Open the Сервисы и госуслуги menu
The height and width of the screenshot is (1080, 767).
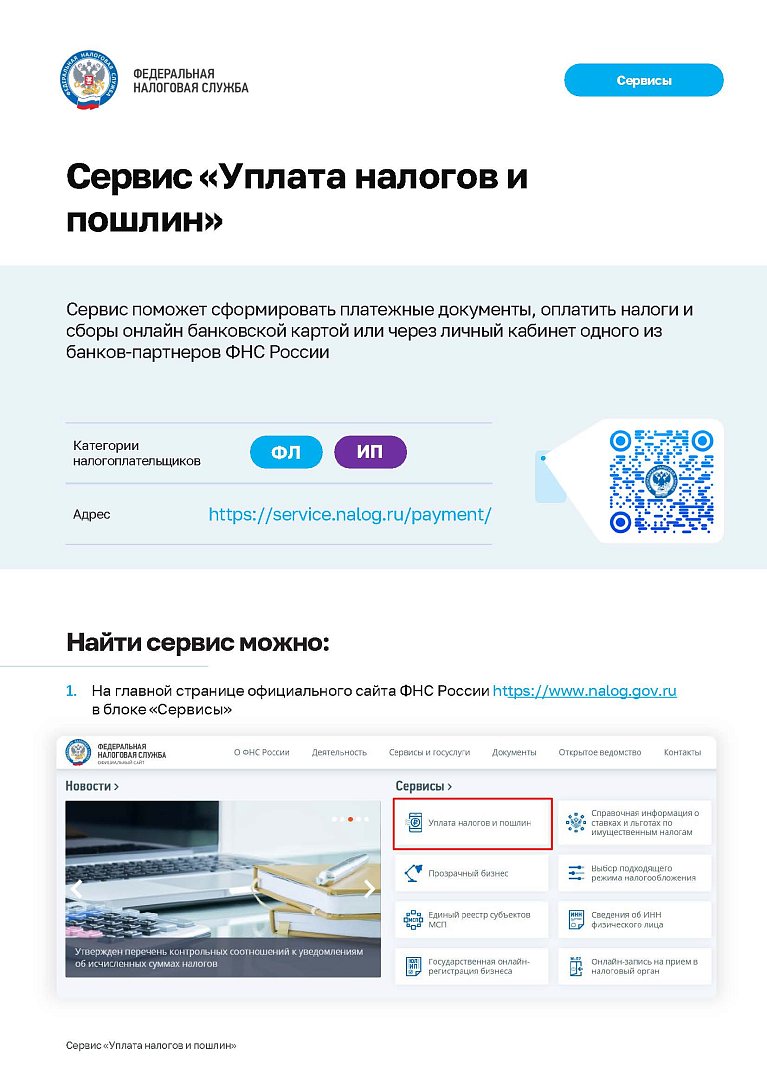tap(429, 752)
